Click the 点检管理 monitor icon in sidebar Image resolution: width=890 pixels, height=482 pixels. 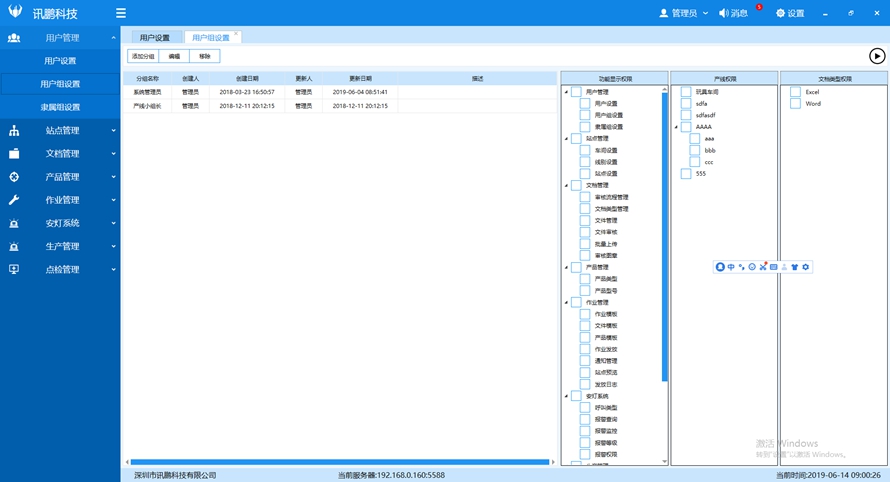(x=14, y=270)
